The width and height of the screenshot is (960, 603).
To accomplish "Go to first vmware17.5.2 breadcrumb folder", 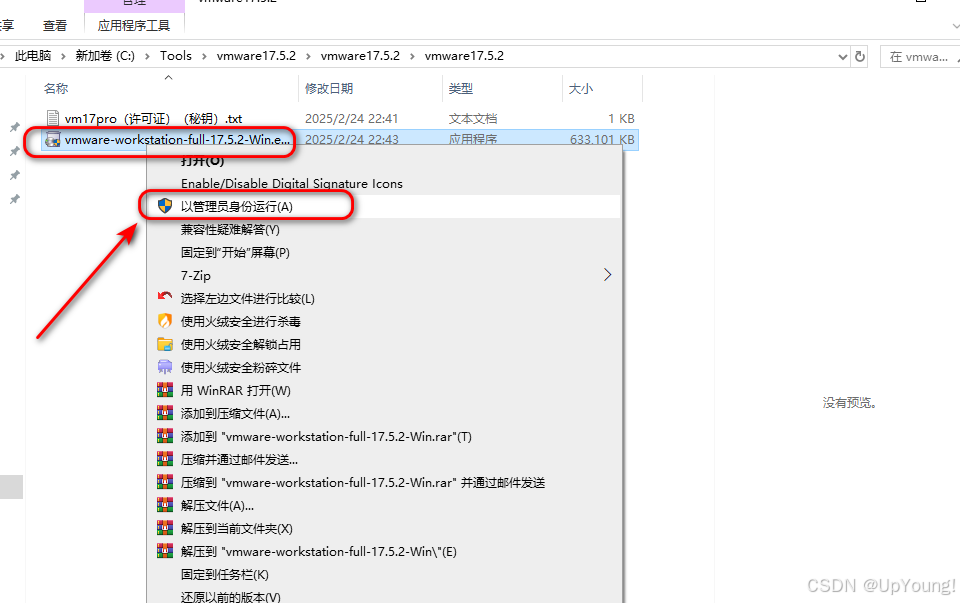I will (x=256, y=56).
